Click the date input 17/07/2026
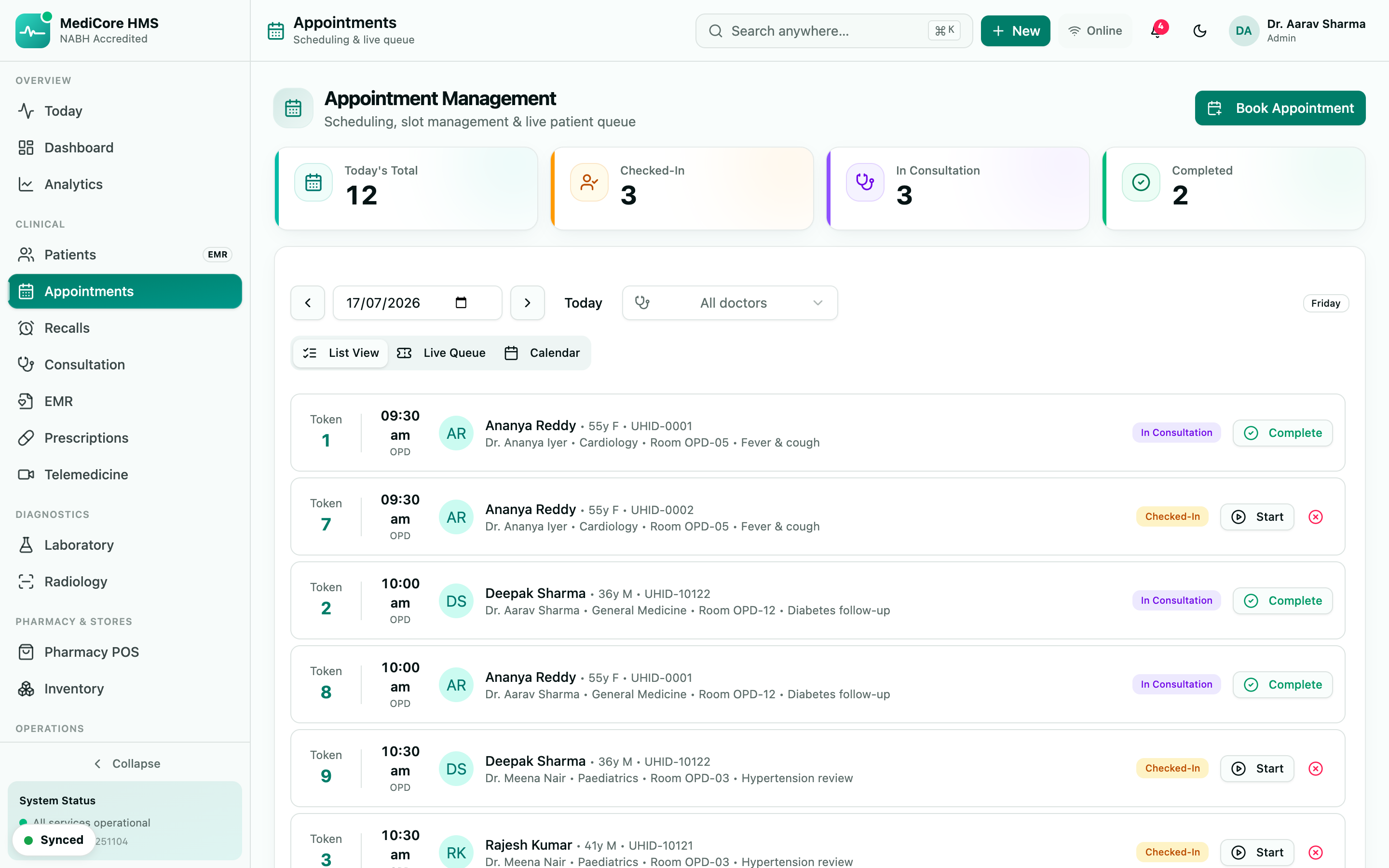Viewport: 1389px width, 868px height. pos(417,302)
